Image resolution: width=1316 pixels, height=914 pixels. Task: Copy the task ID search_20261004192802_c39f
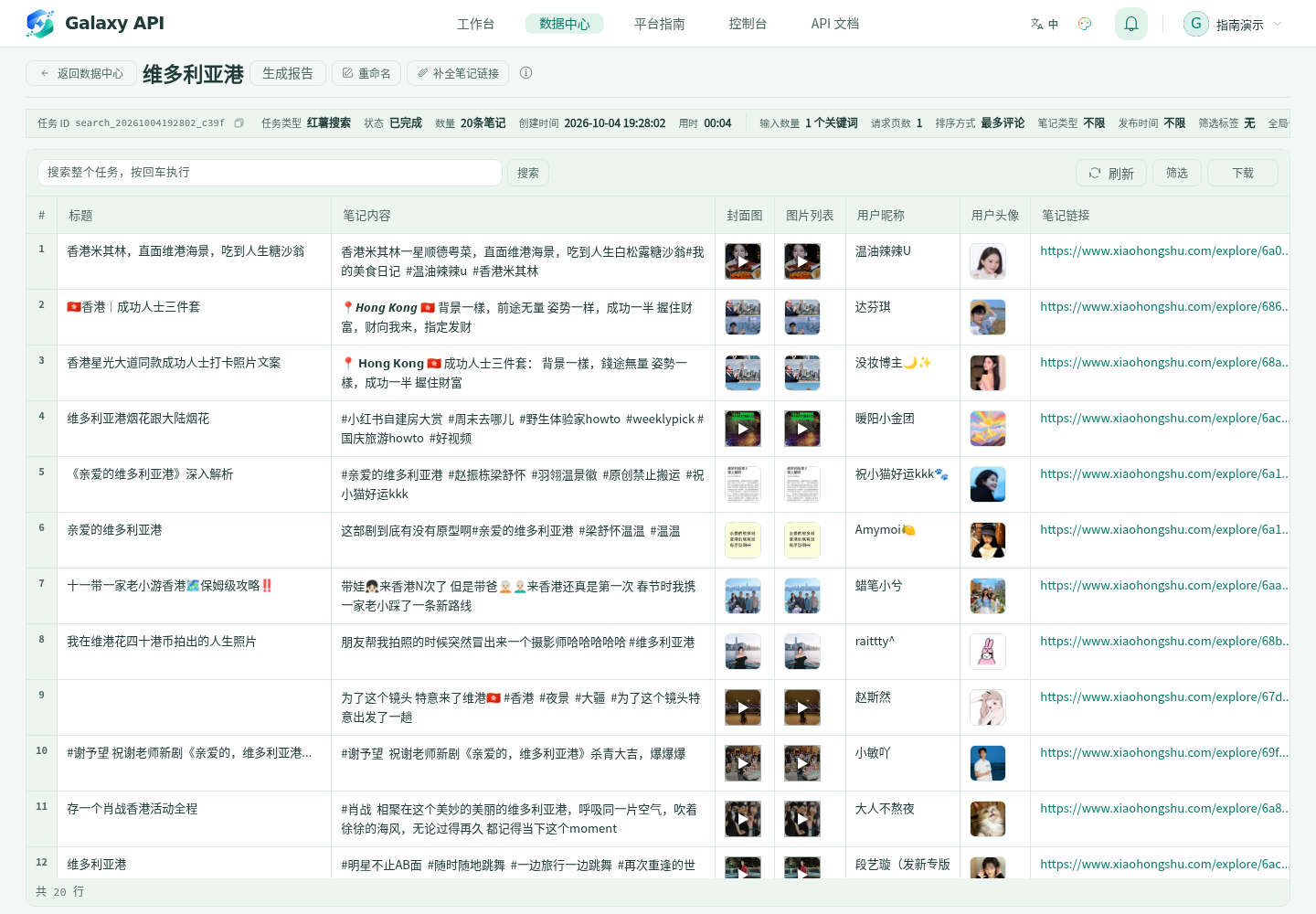point(239,123)
